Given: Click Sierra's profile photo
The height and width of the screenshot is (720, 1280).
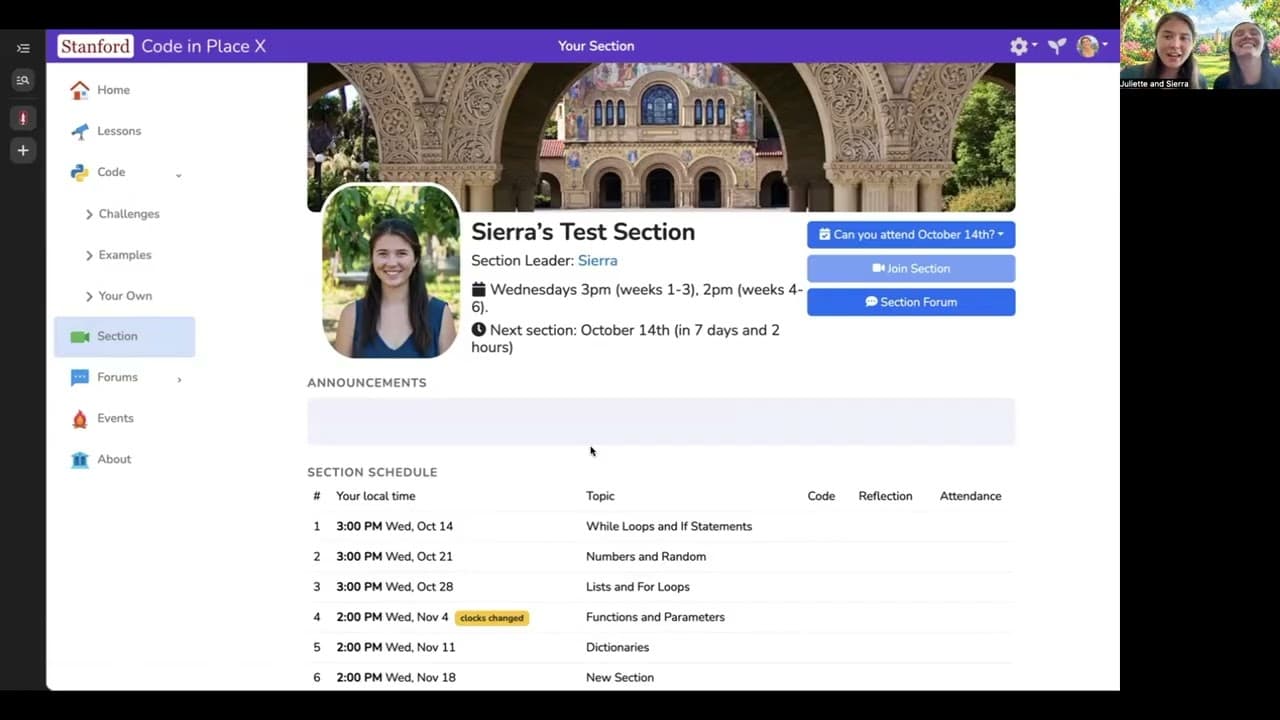Looking at the screenshot, I should [391, 272].
